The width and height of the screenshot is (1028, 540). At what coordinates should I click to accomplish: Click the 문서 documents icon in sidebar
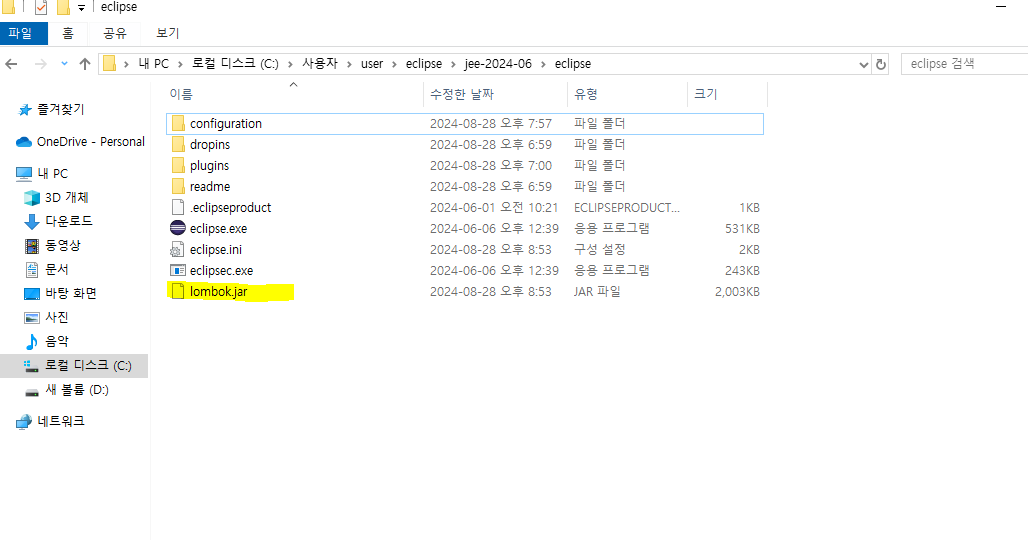[31, 269]
